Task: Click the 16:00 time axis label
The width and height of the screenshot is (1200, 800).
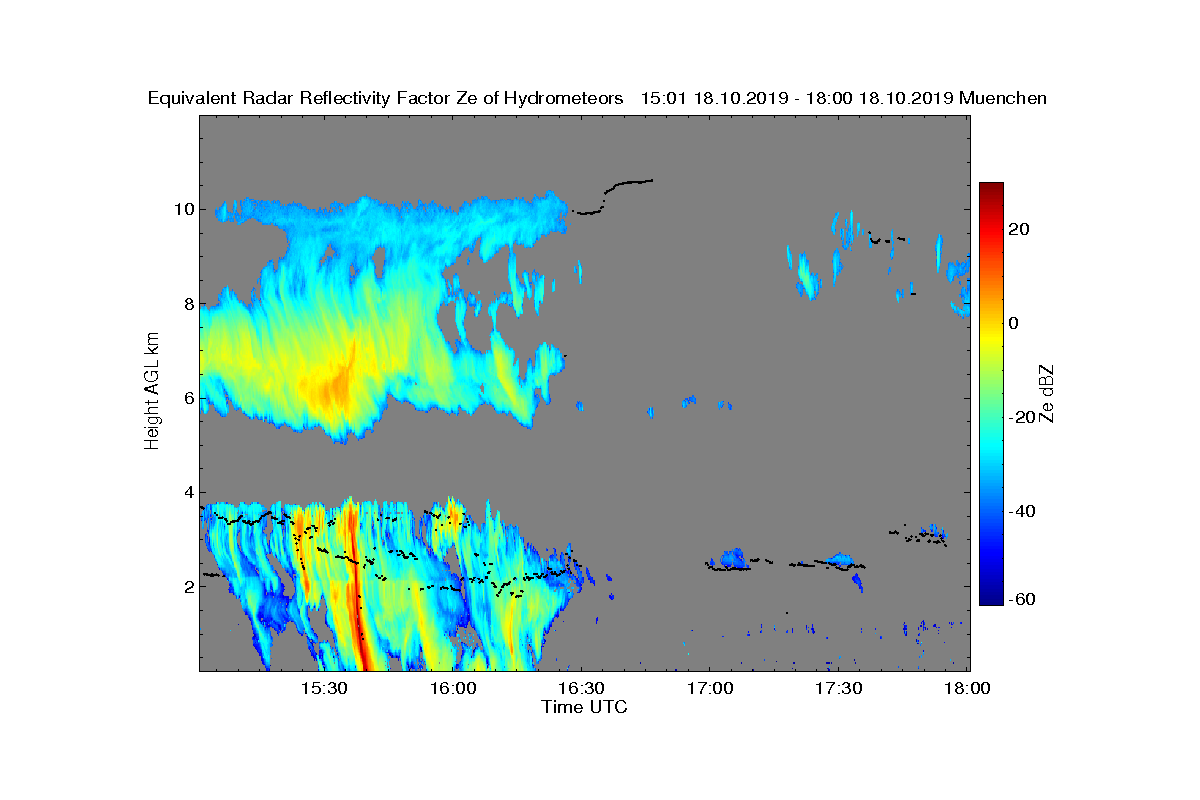Action: 453,688
